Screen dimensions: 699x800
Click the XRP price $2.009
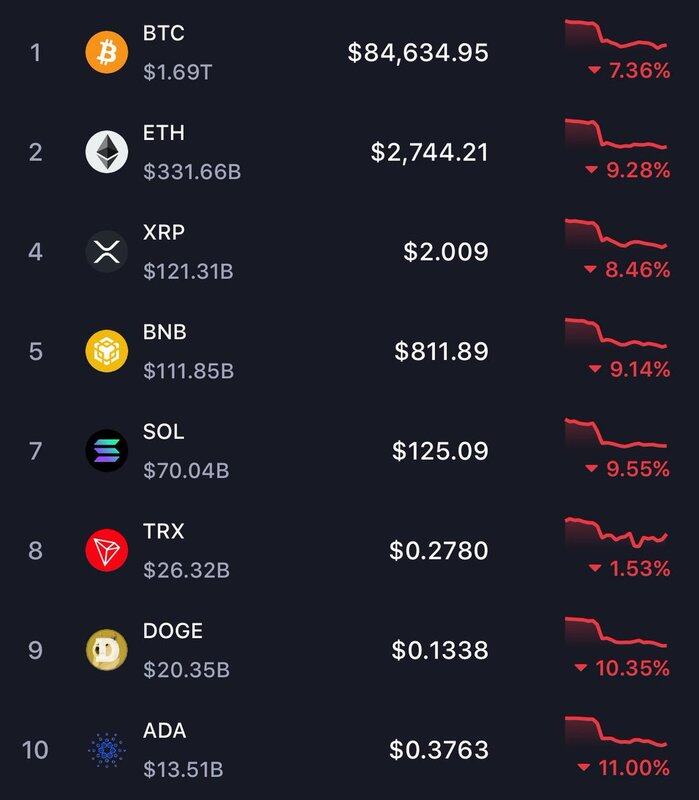pos(446,252)
